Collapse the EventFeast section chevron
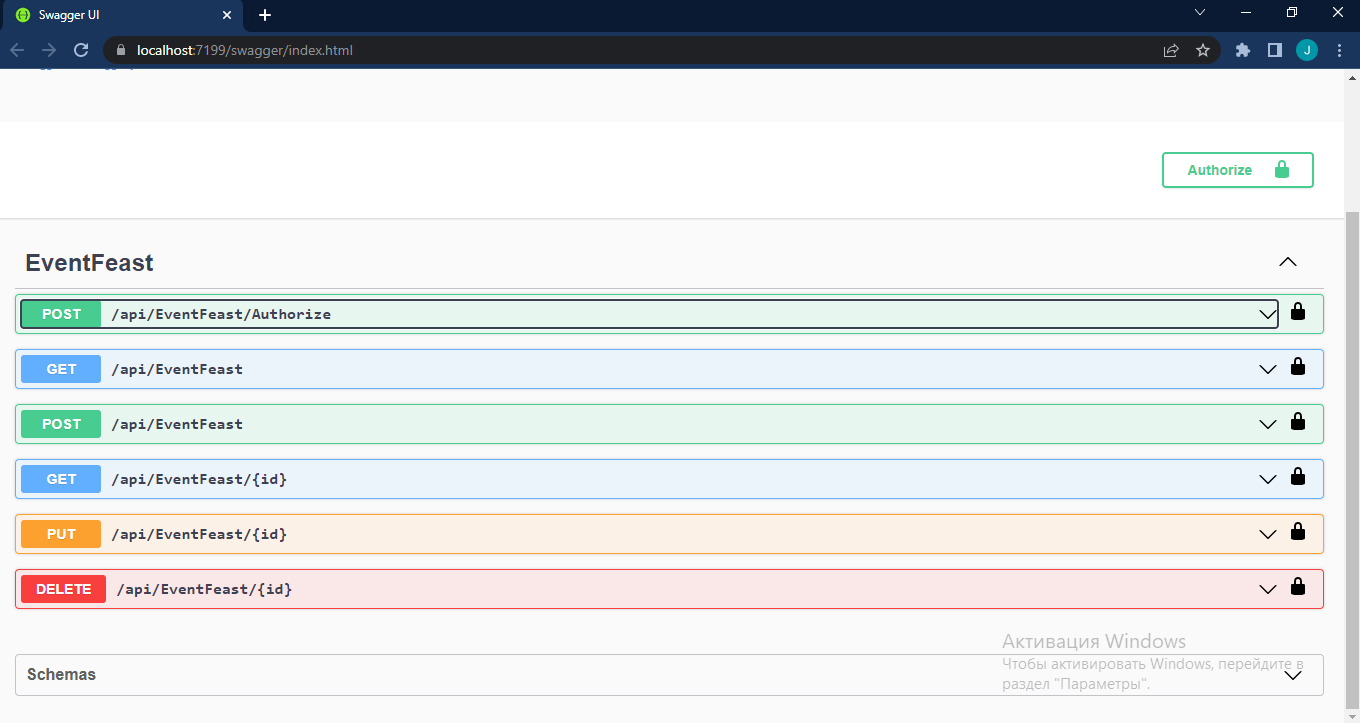1360x723 pixels. pos(1288,262)
